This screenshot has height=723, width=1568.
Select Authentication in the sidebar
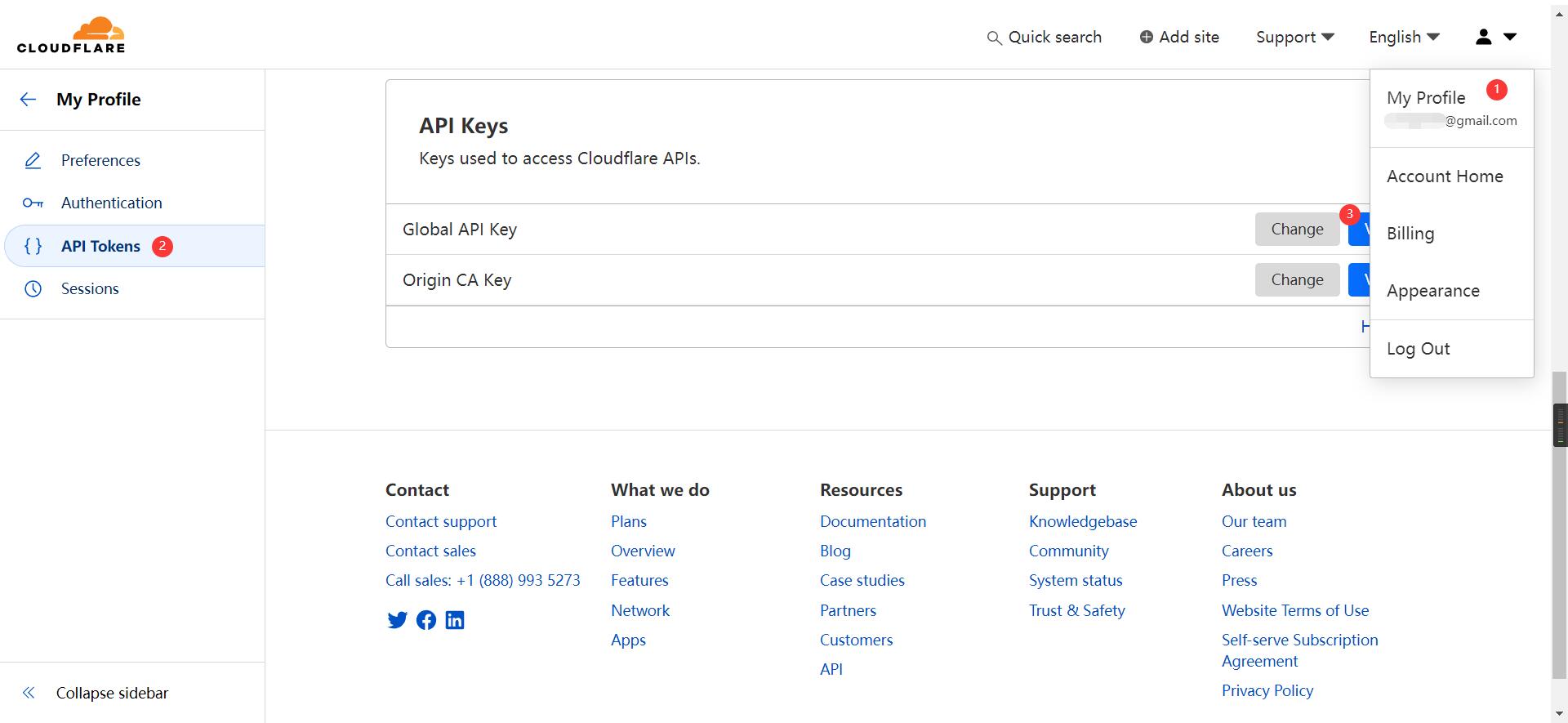pos(111,203)
